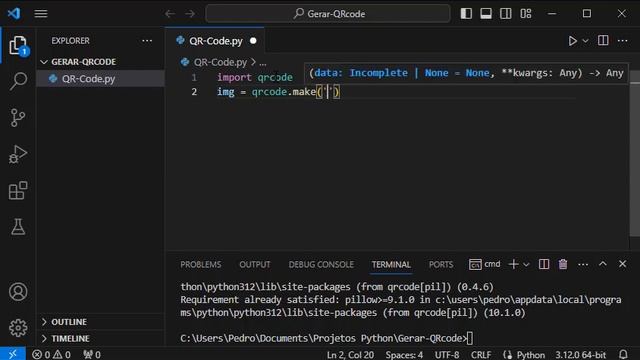Click the terminal command prompt line
The width and height of the screenshot is (640, 360).
[327, 338]
